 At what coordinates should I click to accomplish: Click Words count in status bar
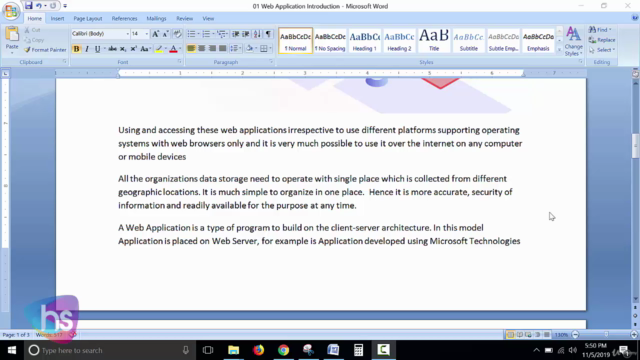pyautogui.click(x=49, y=335)
